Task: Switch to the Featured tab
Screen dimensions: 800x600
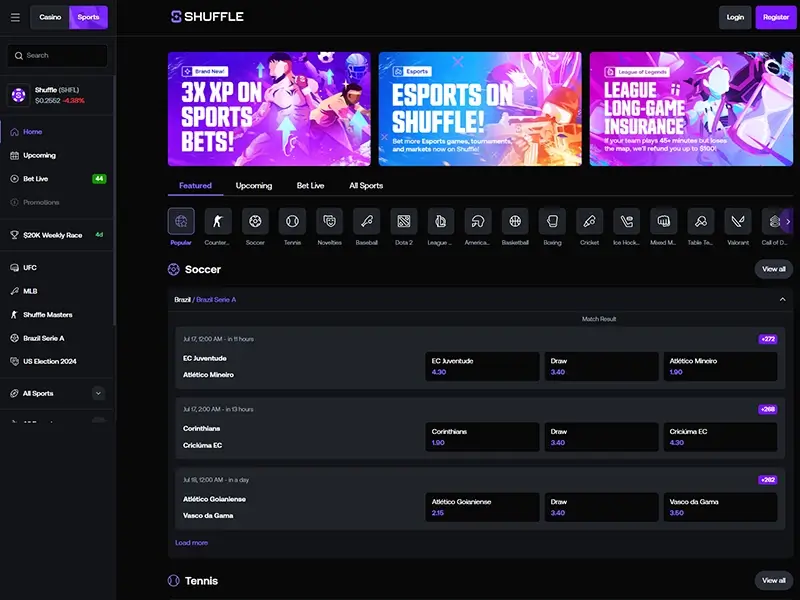Action: [x=195, y=186]
